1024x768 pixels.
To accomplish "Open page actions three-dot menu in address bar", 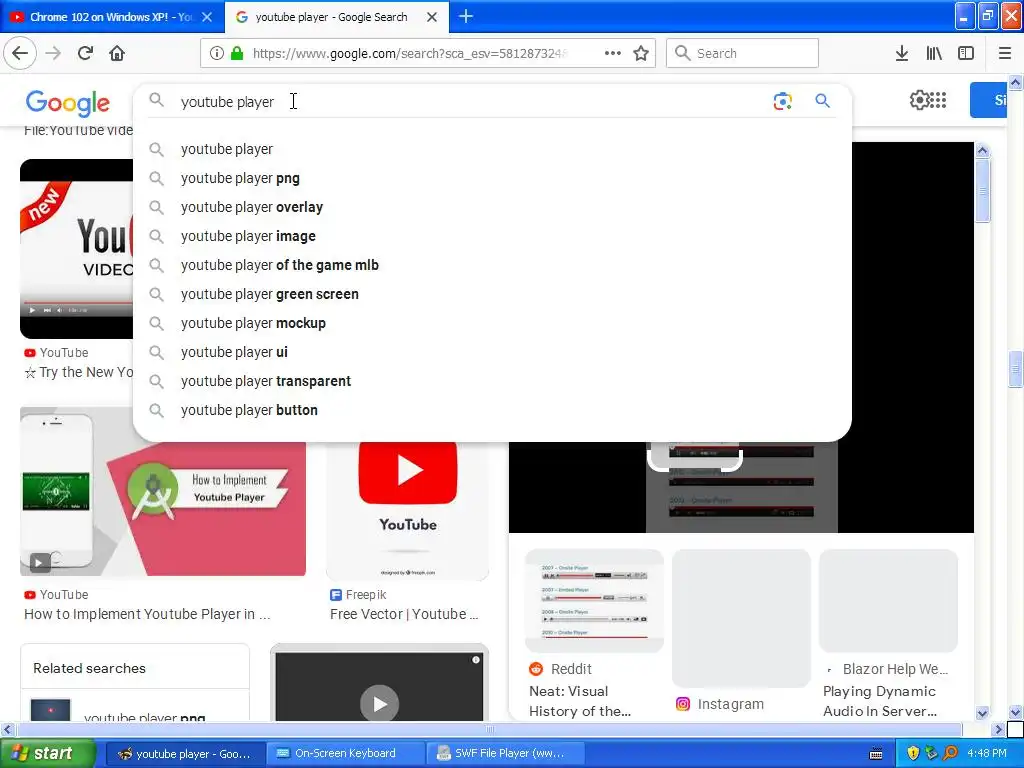I will tap(613, 53).
